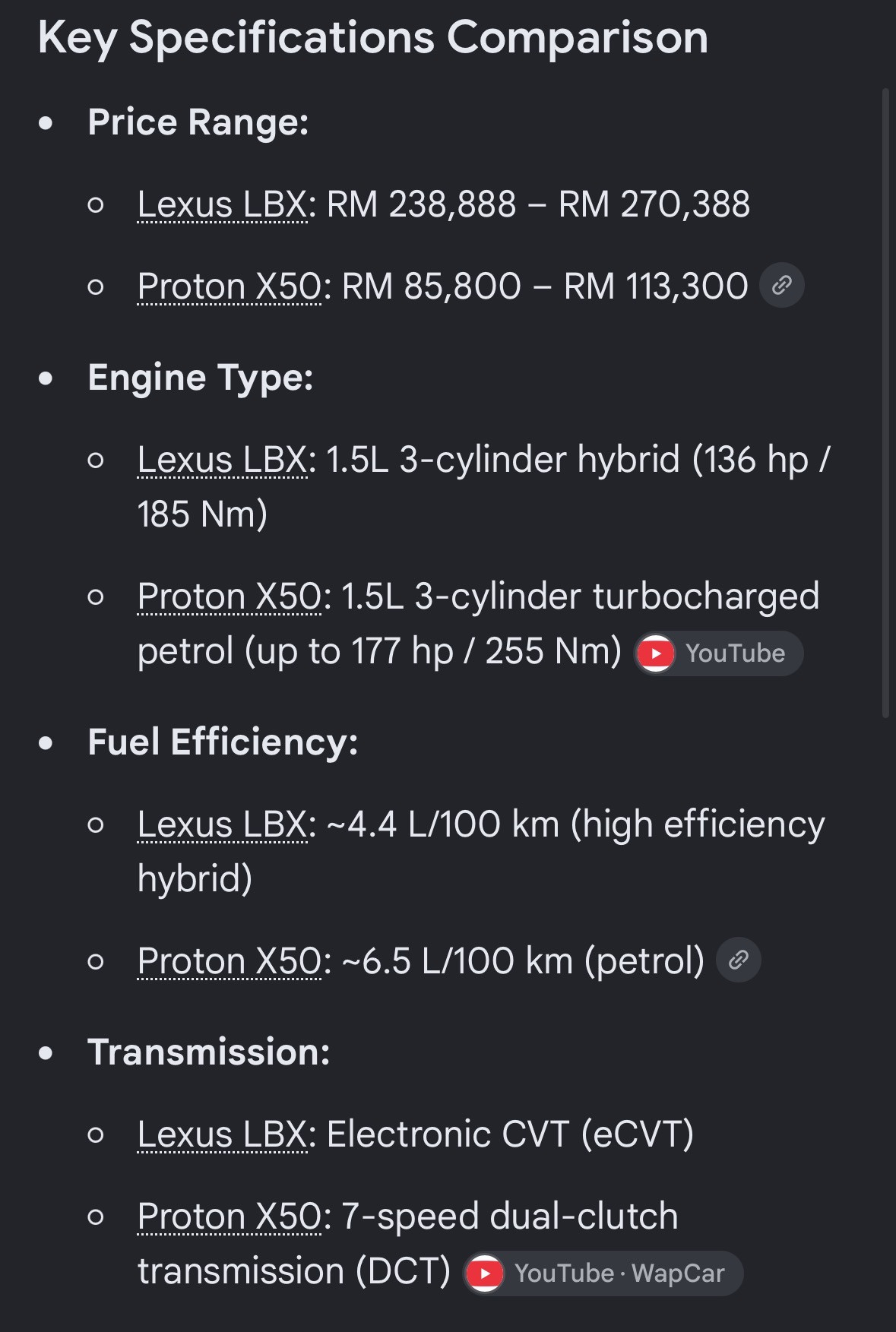The width and height of the screenshot is (896, 1332).
Task: Open the YouTube · WapCar source chip
Action: (603, 1273)
